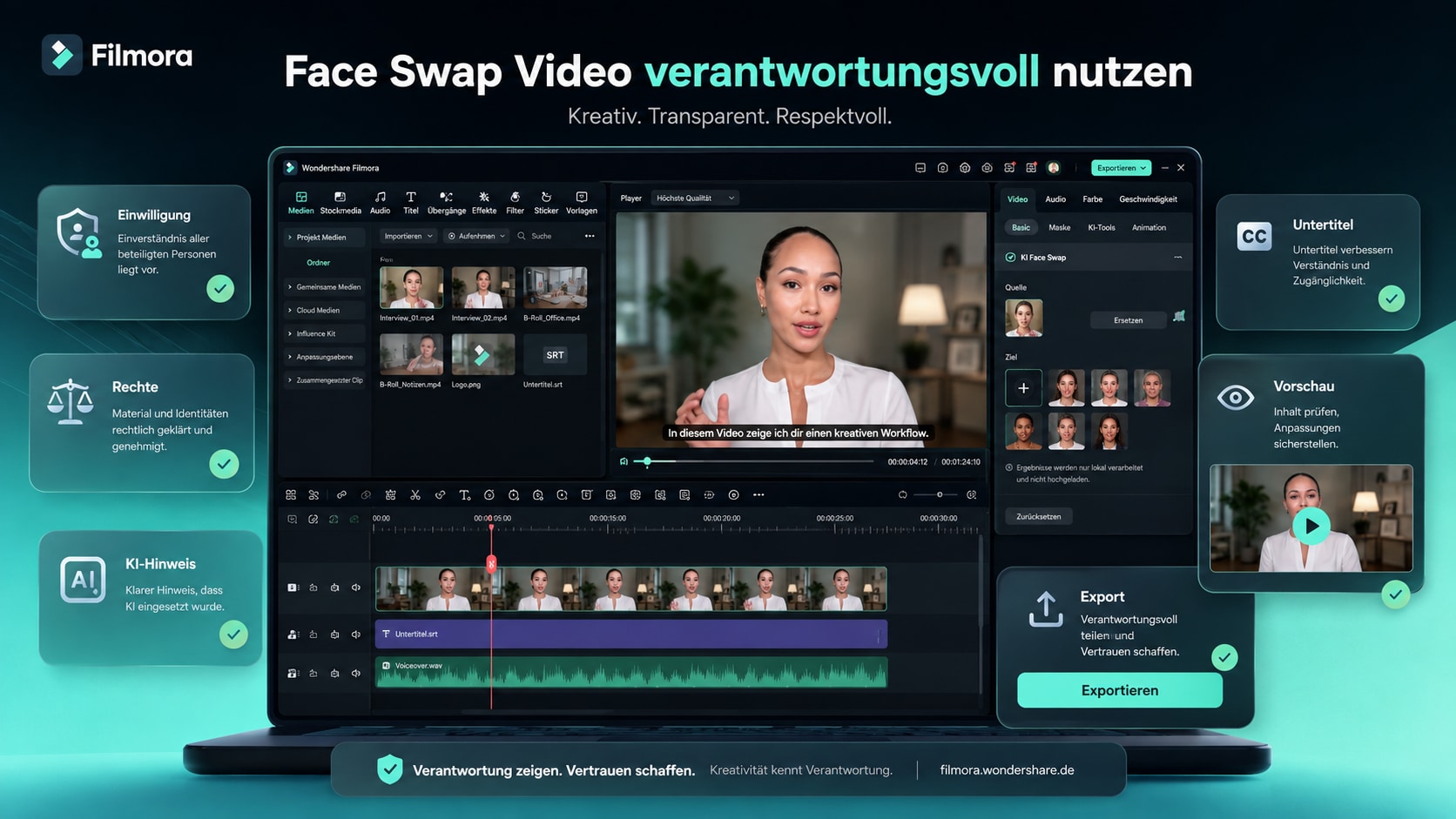The height and width of the screenshot is (819, 1456).
Task: Click the zoom-in icon right of timeline zoom slider
Action: [972, 494]
